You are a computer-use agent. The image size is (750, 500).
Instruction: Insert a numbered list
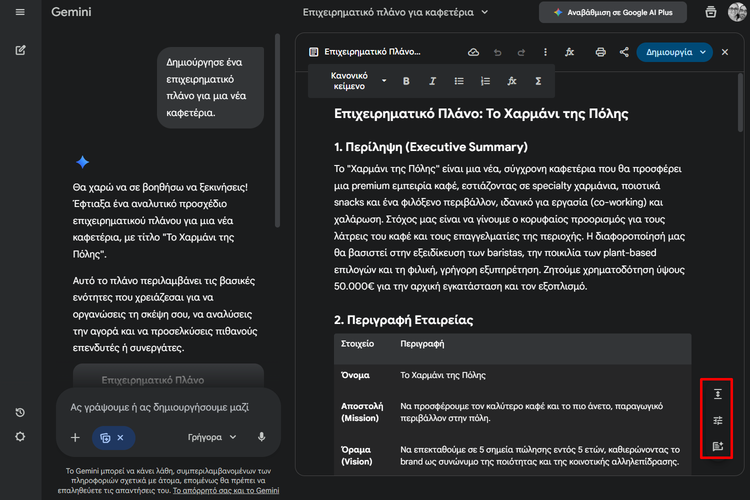click(x=485, y=81)
